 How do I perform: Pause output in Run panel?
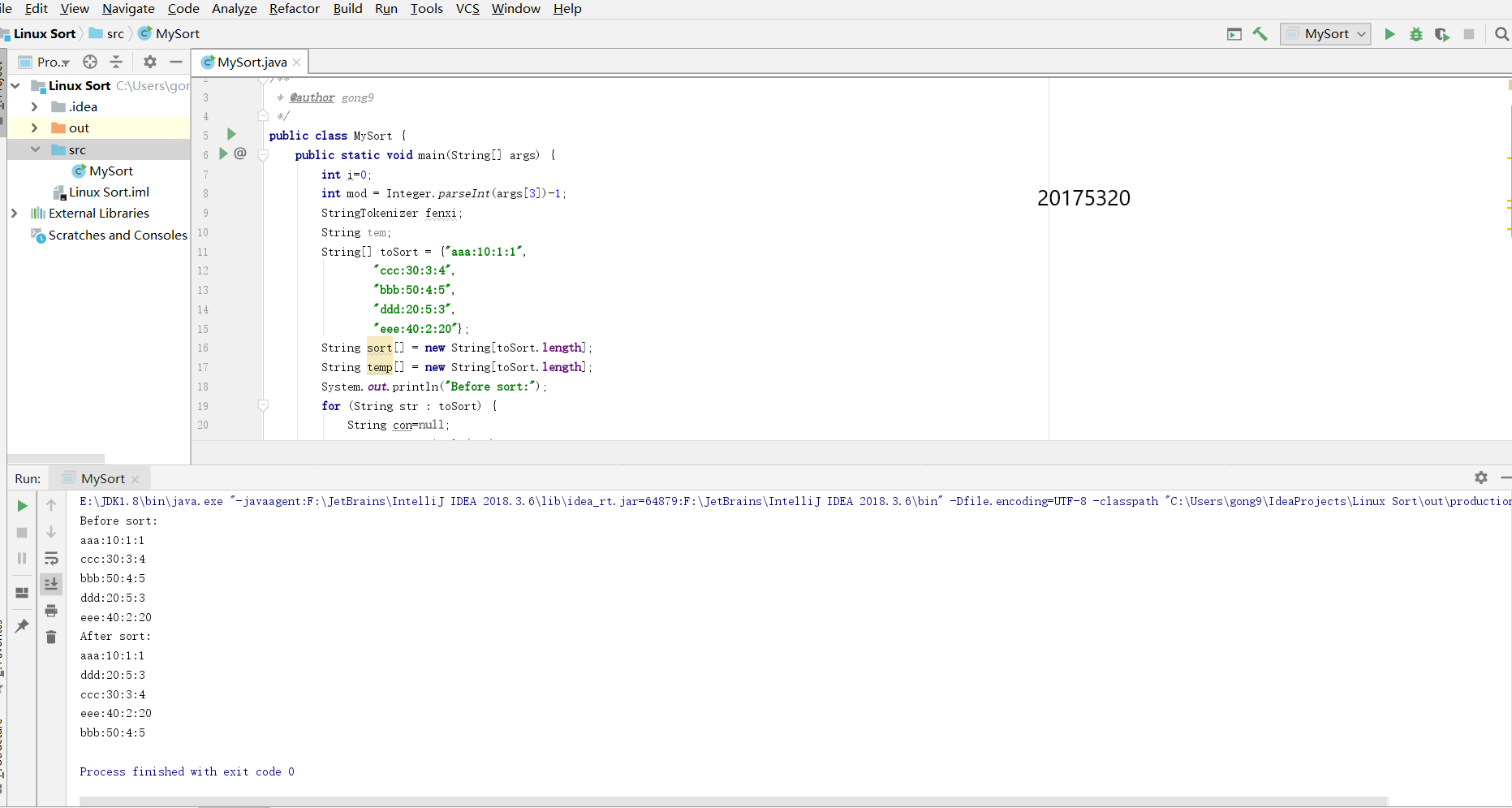[22, 559]
